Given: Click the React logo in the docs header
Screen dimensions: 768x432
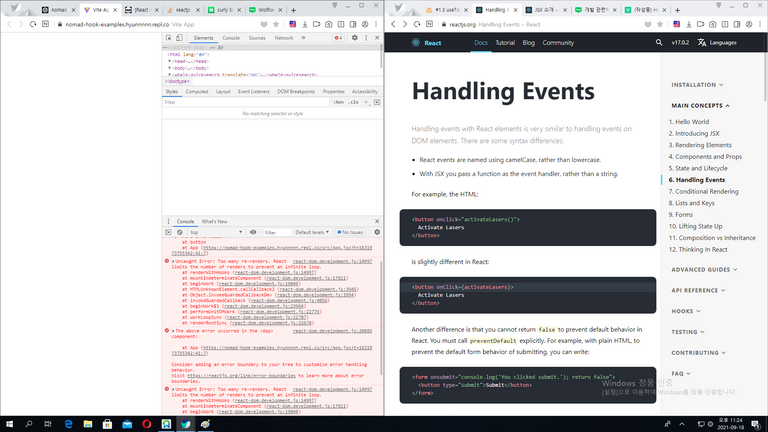Looking at the screenshot, I should [x=426, y=43].
